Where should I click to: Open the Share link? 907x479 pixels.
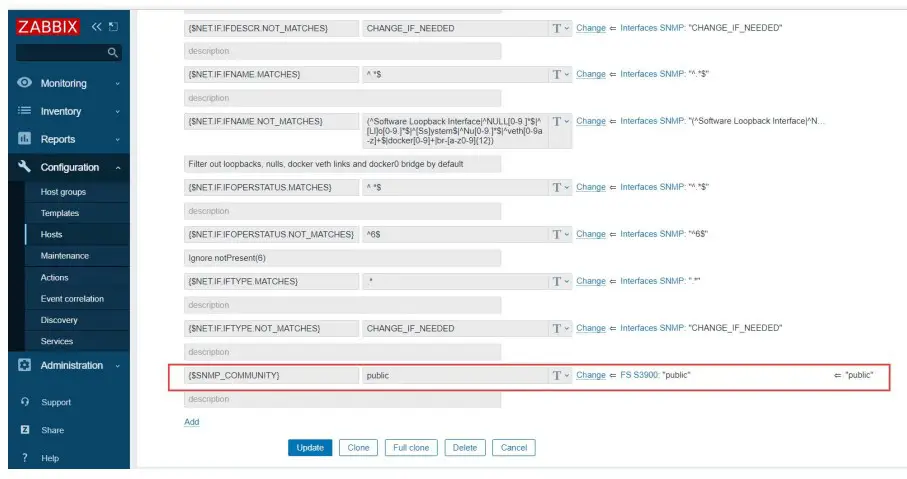point(53,430)
